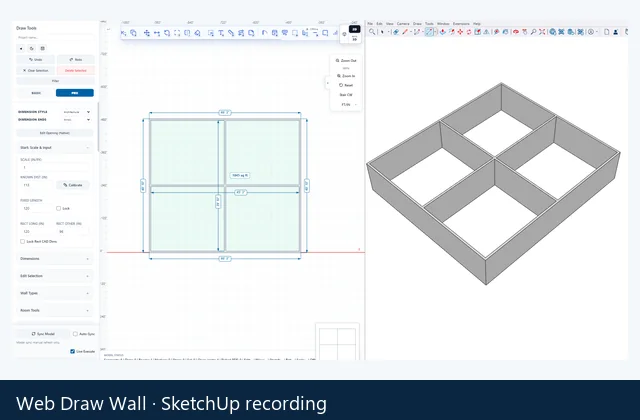Viewport: 640px width, 420px height.
Task: Toggle the Snap Off button
Action: click(x=346, y=95)
